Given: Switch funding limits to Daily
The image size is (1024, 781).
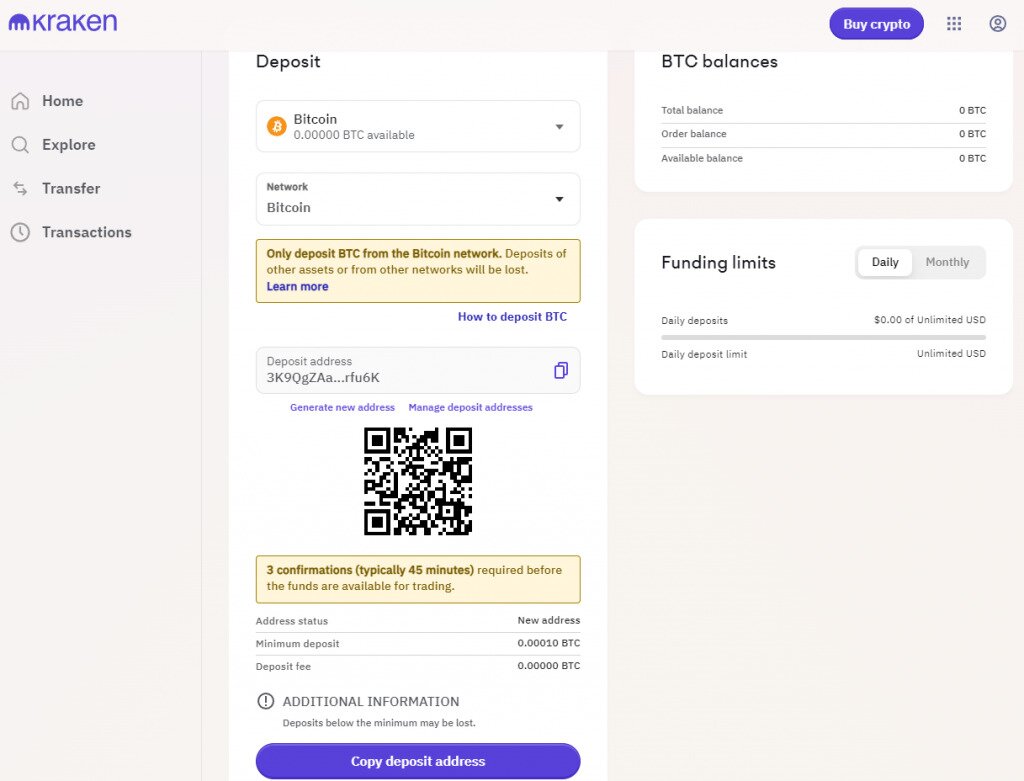Looking at the screenshot, I should click(884, 262).
